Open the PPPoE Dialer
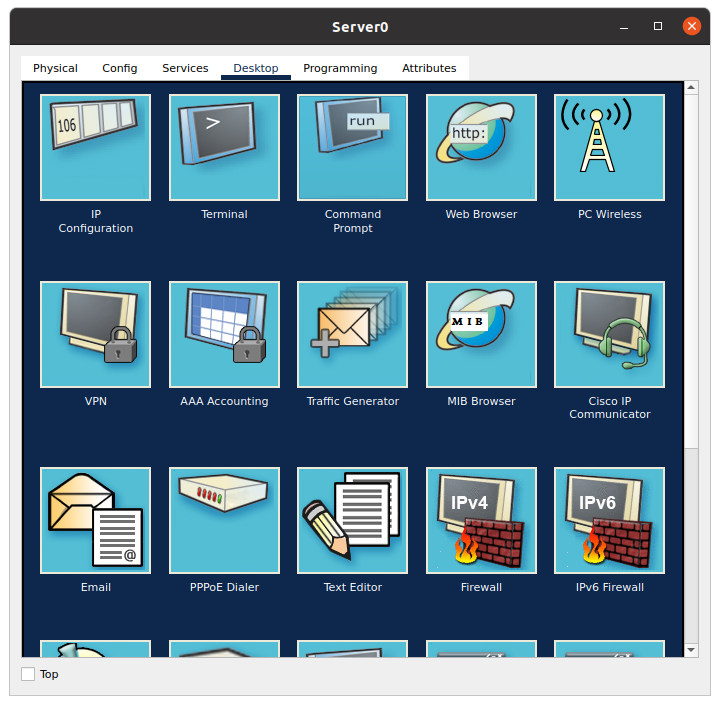 pos(224,520)
